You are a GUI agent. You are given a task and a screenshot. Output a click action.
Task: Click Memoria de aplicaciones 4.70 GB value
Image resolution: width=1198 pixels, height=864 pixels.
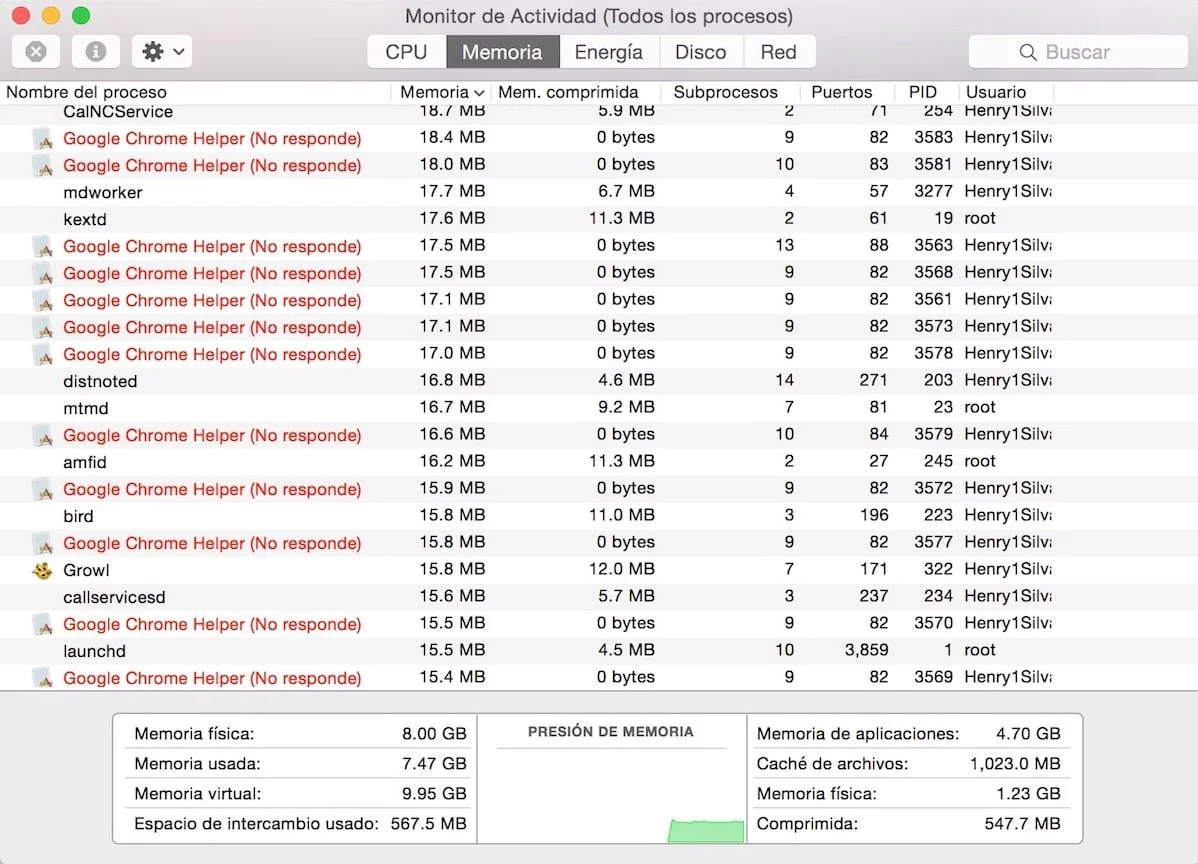point(1028,733)
